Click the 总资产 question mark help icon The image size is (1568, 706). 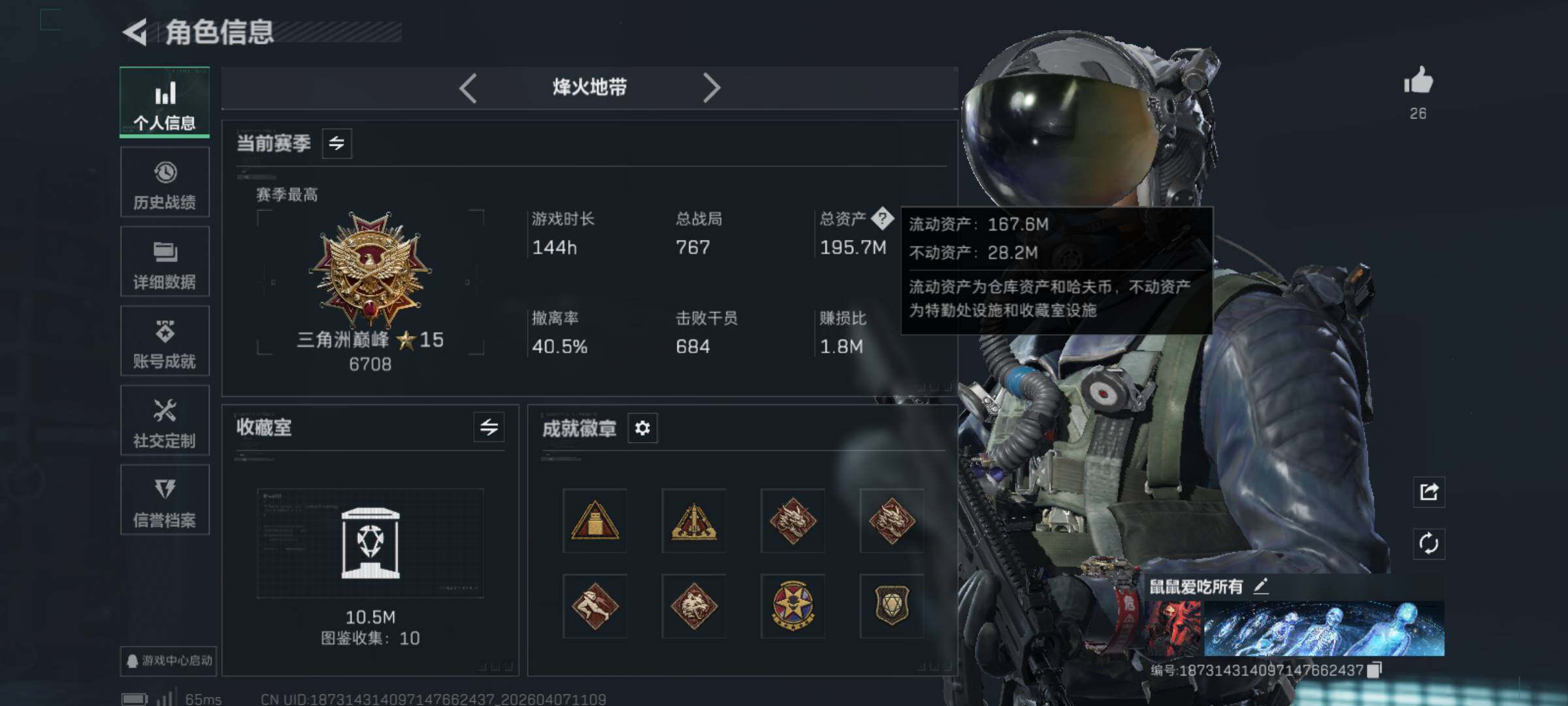(882, 218)
